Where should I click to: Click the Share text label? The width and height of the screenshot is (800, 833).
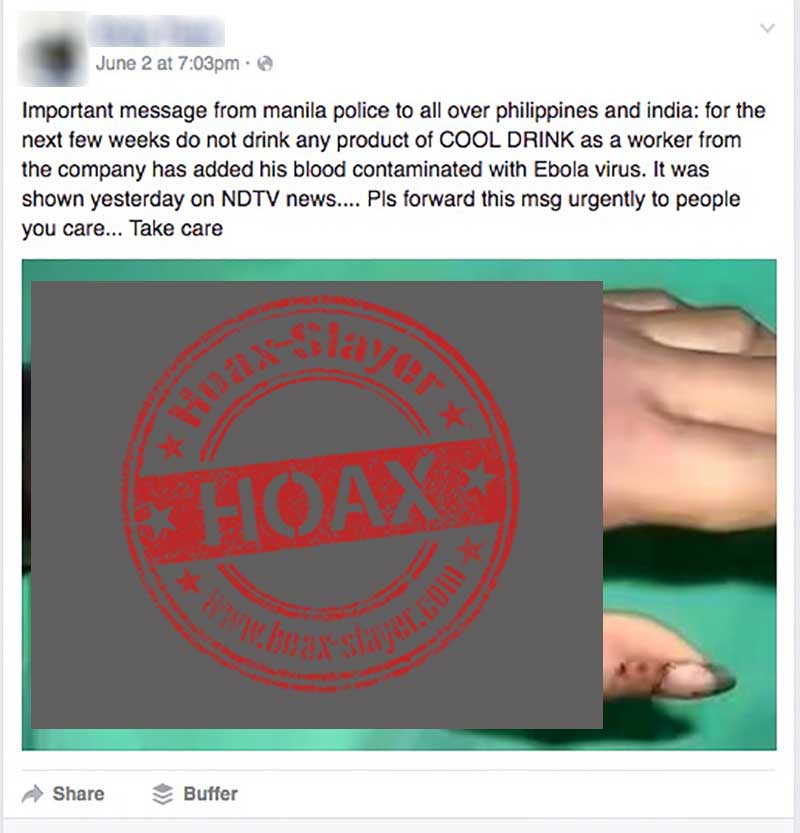78,794
